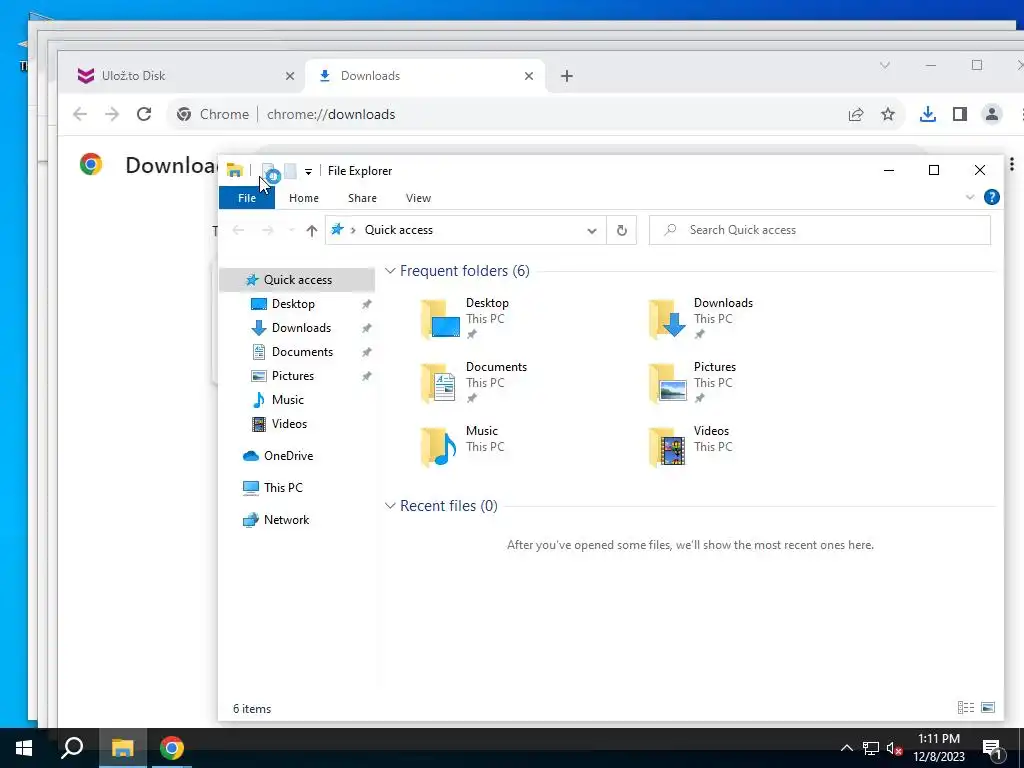Select Network in the navigation pane
The height and width of the screenshot is (768, 1024).
click(x=286, y=520)
